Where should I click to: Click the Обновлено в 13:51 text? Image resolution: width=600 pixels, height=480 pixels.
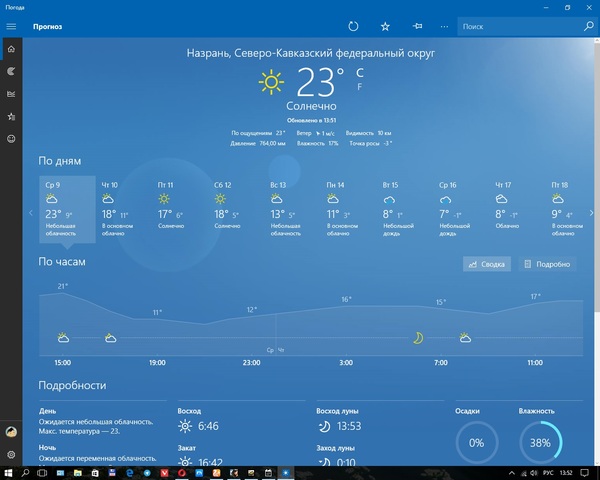[x=311, y=120]
